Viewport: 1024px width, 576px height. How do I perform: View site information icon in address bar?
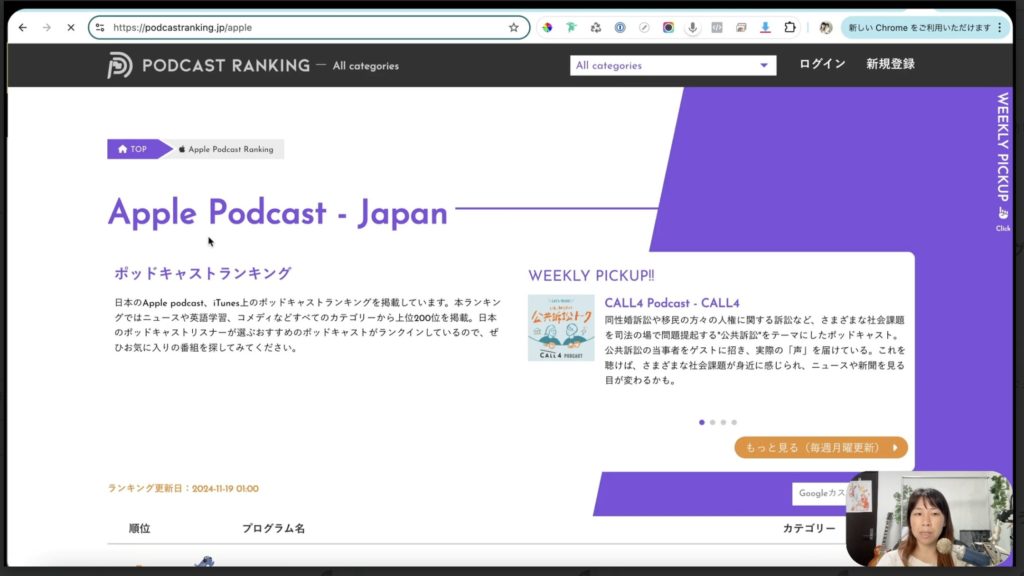99,28
